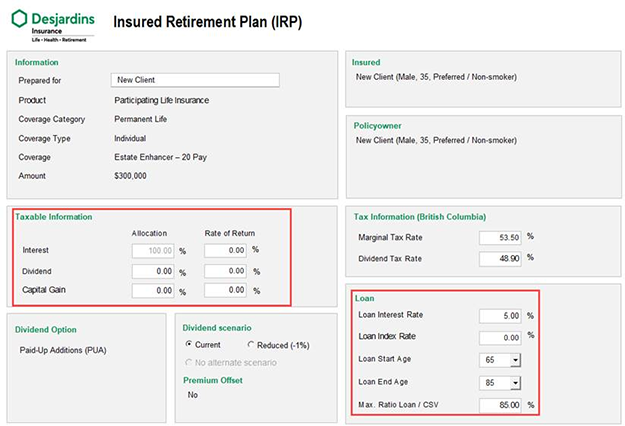Click the Desjardins Insurance logo
The image size is (625, 426).
point(53,26)
